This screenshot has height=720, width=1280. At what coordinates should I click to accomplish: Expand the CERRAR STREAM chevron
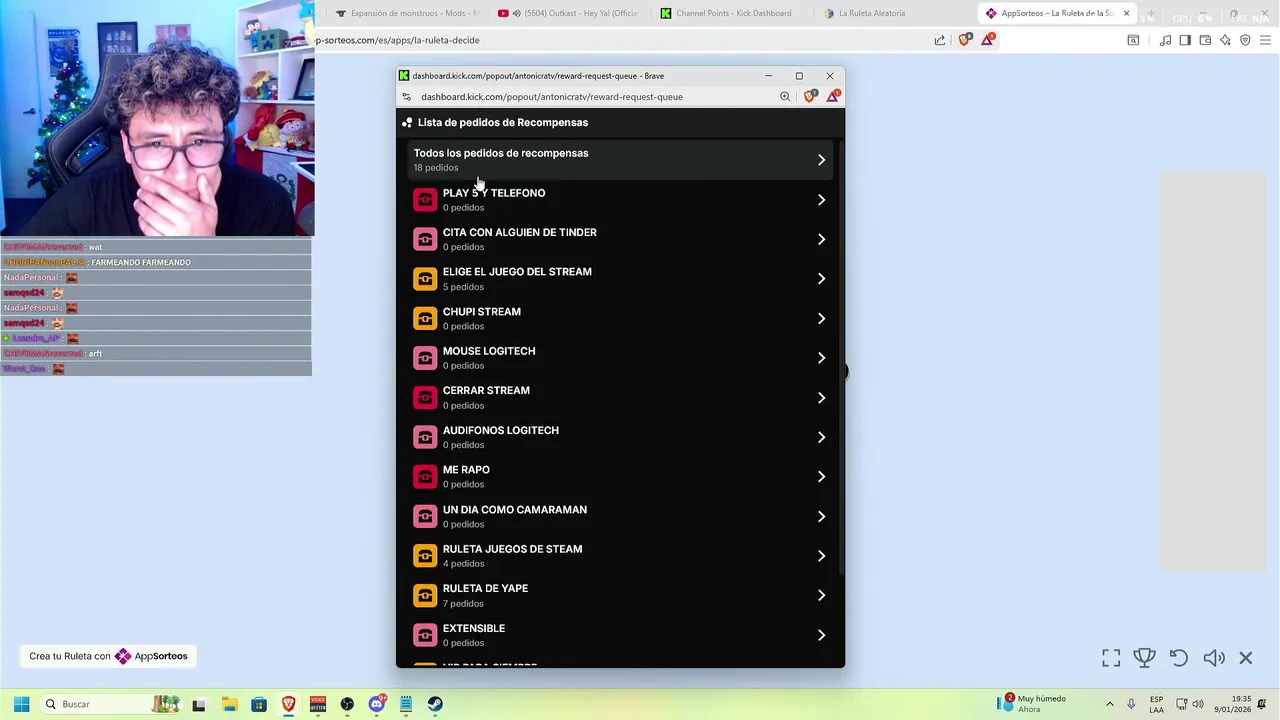pos(821,398)
